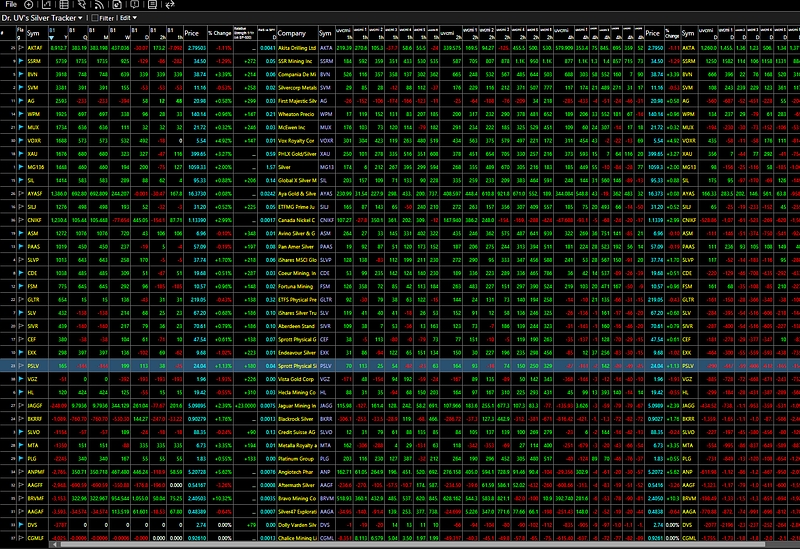Click flag icon on the MG106 row
The height and width of the screenshot is (549, 800).
point(21,167)
